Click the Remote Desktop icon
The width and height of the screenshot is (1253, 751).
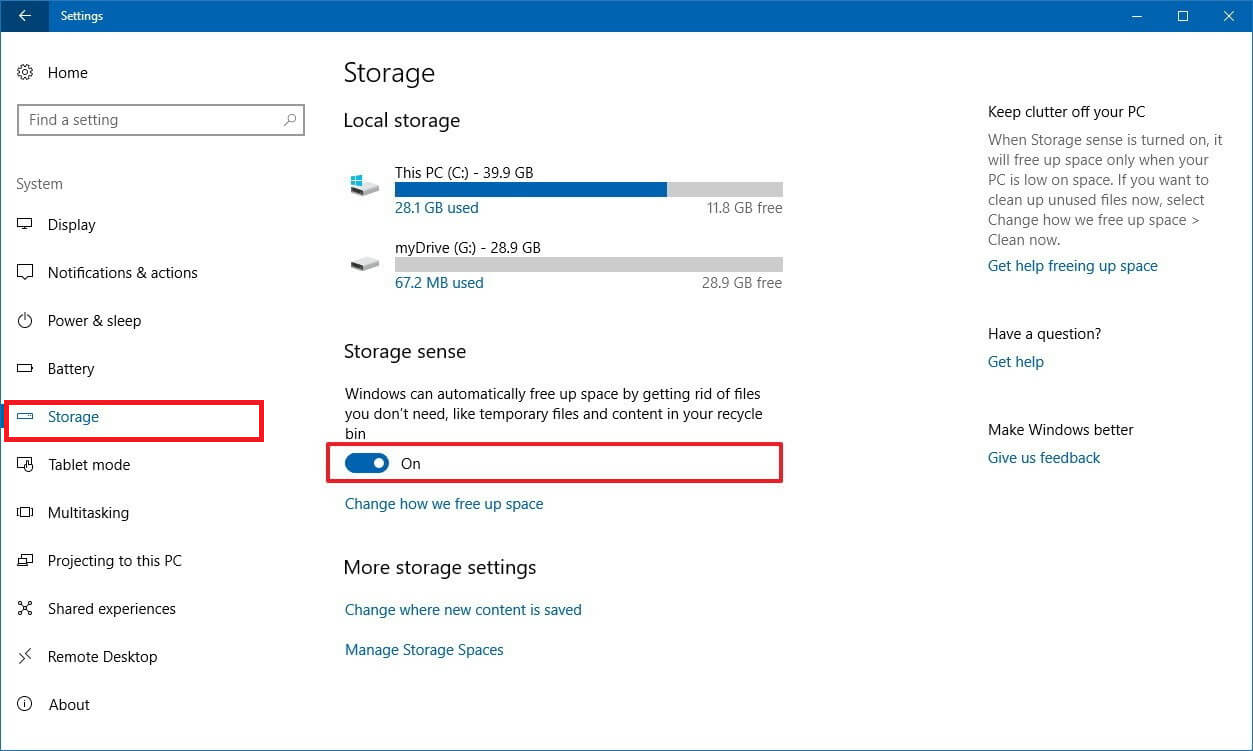(x=25, y=657)
